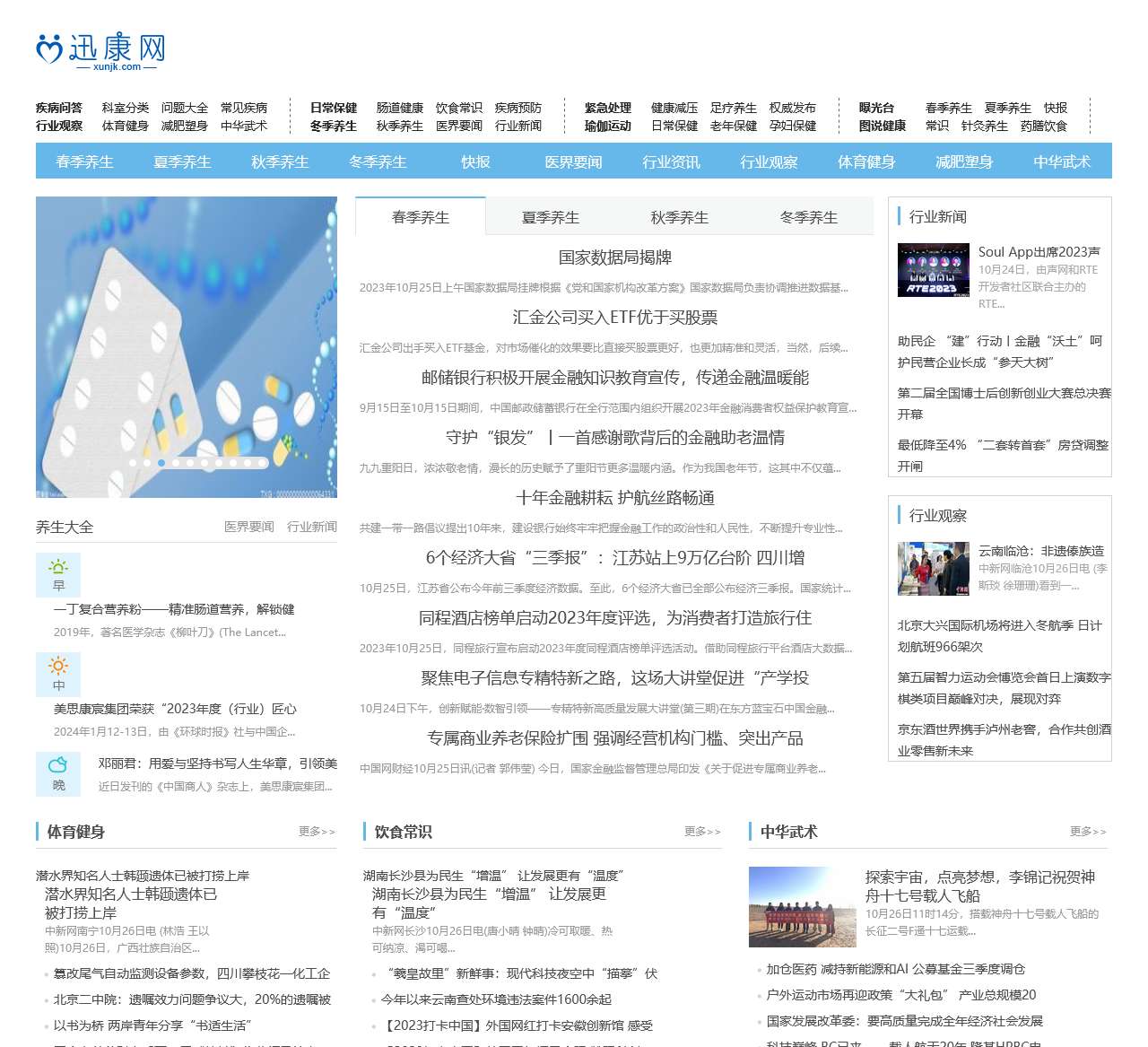1148x1047 pixels.
Task: Open the 京东酒世界携手泸州老窖 article
Action: pyautogui.click(x=1004, y=740)
